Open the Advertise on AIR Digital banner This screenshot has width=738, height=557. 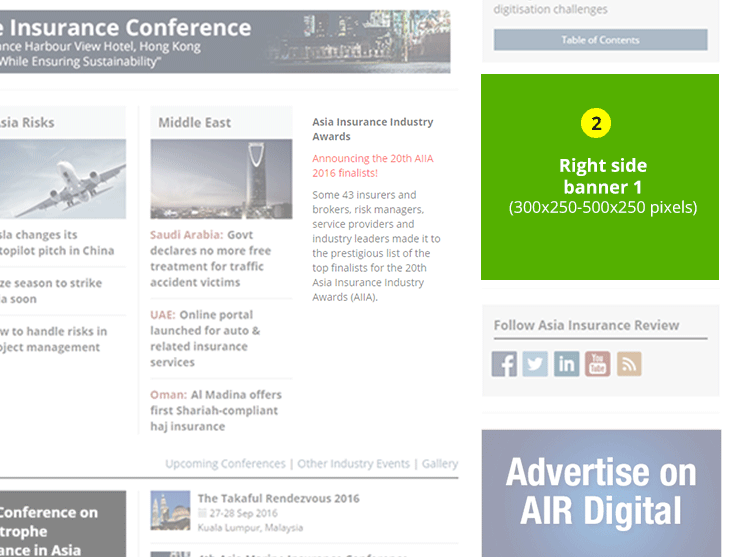click(x=601, y=493)
